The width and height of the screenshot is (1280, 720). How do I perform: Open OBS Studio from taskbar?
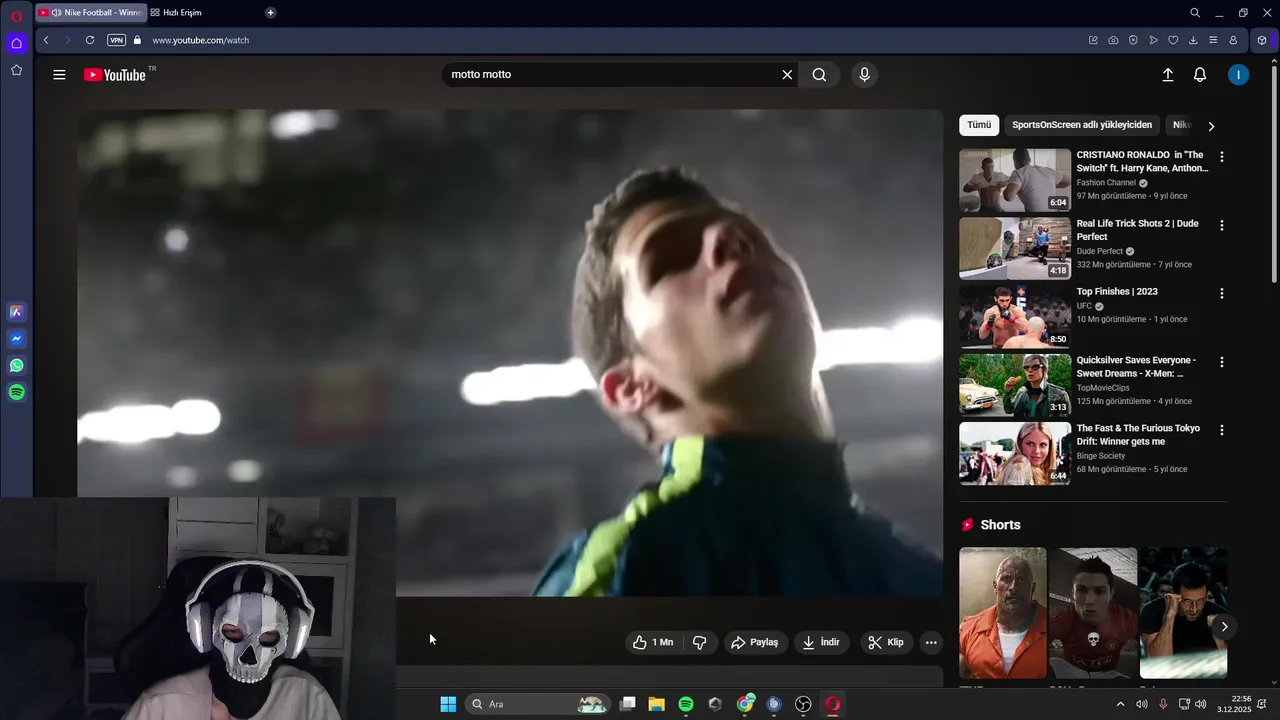[803, 704]
